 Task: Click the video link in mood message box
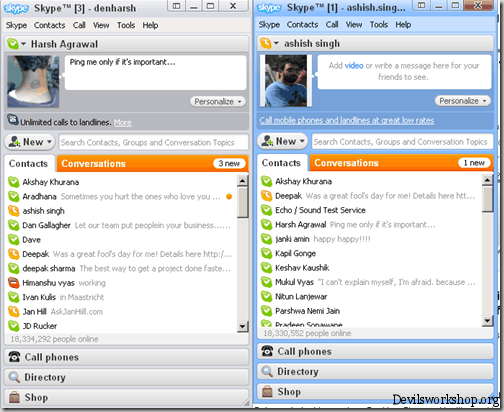(354, 66)
